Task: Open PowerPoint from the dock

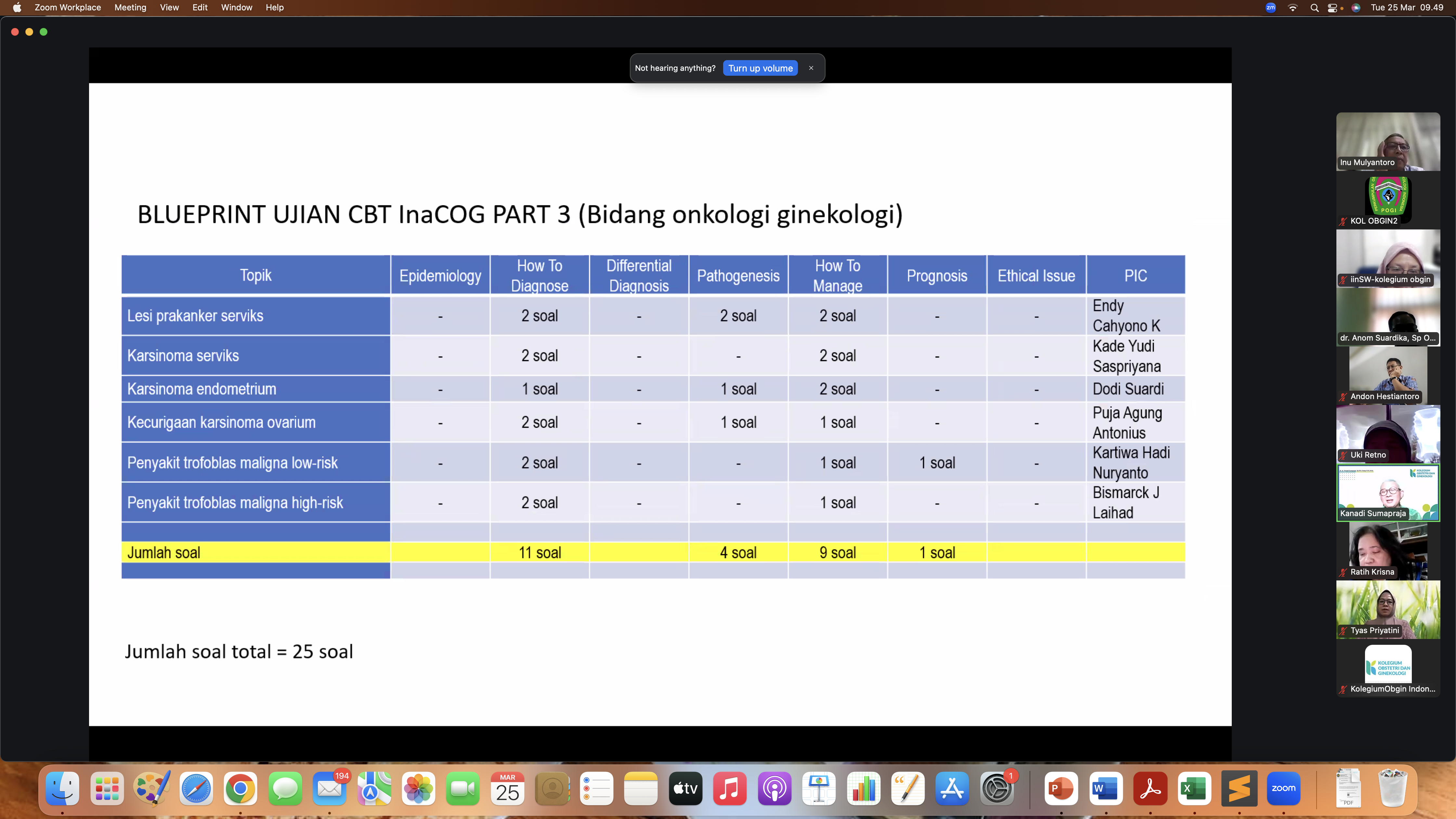Action: 1061,788
